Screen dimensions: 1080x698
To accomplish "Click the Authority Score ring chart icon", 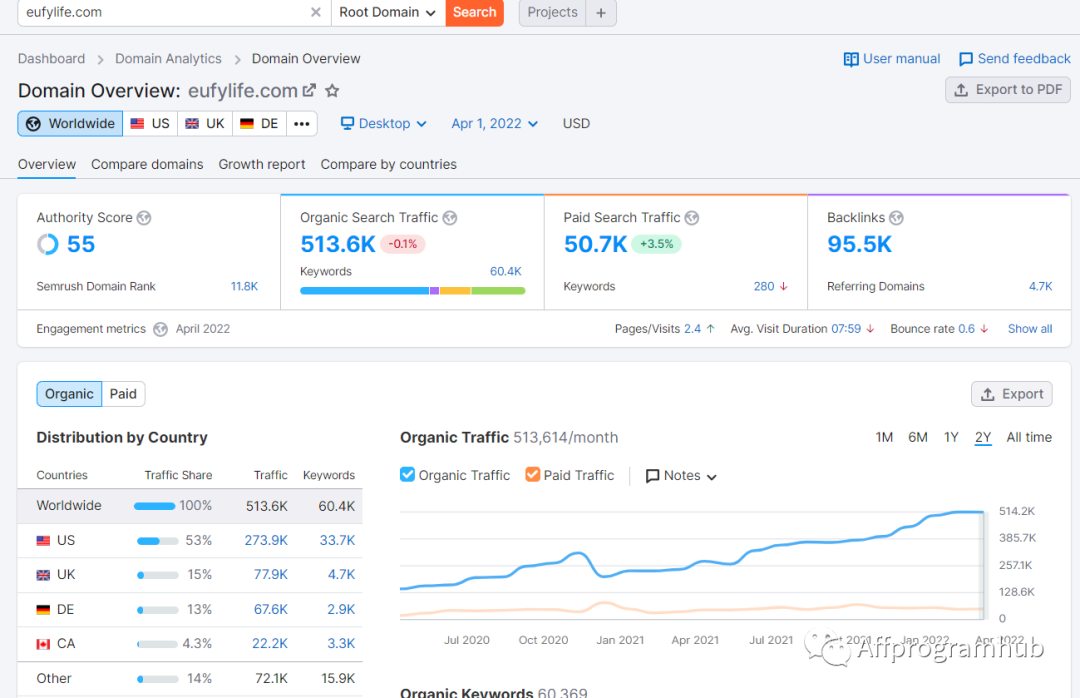I will 48,244.
